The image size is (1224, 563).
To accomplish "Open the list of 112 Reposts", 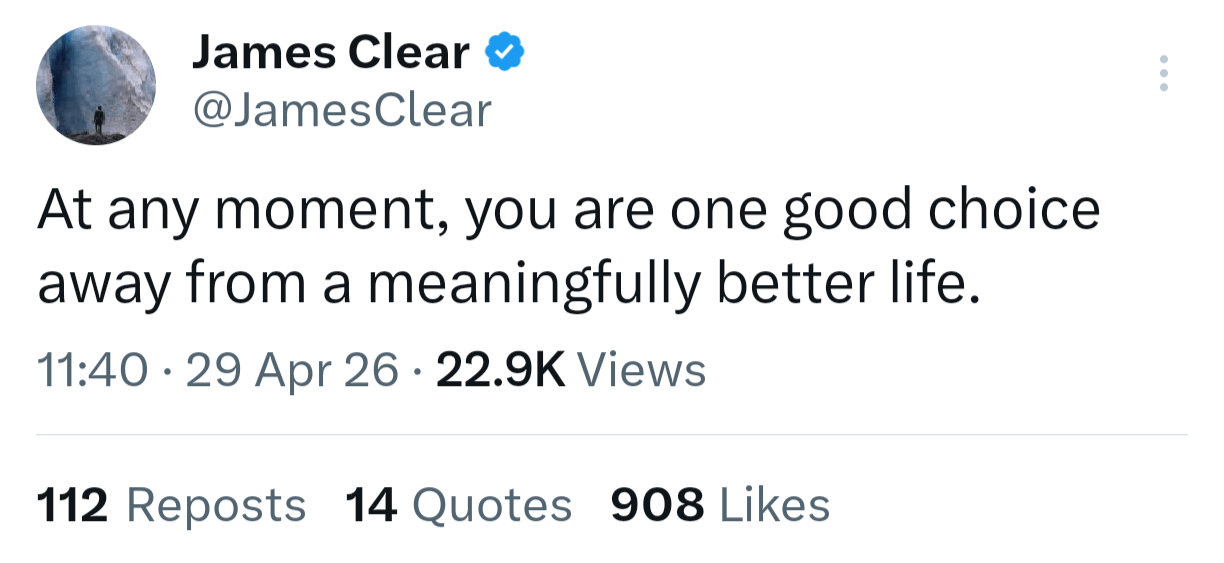I will (73, 505).
